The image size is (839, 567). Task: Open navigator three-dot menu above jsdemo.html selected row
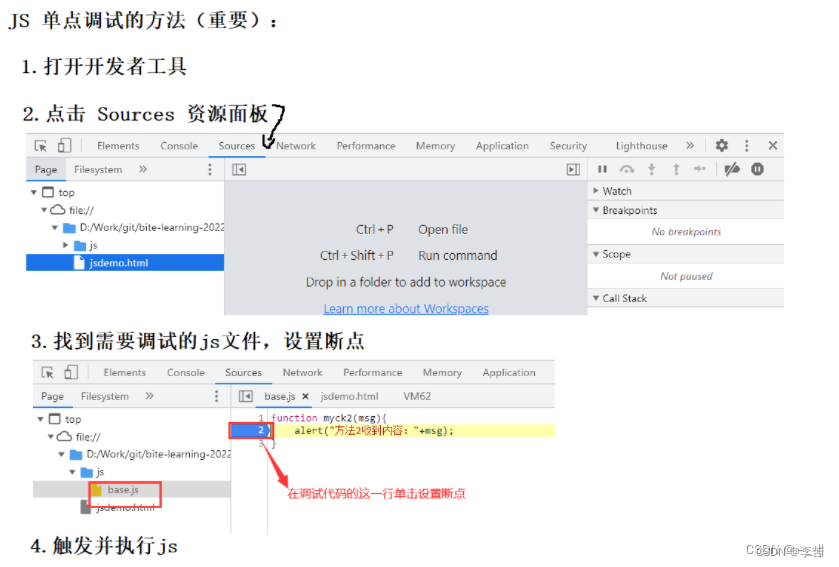coord(210,170)
